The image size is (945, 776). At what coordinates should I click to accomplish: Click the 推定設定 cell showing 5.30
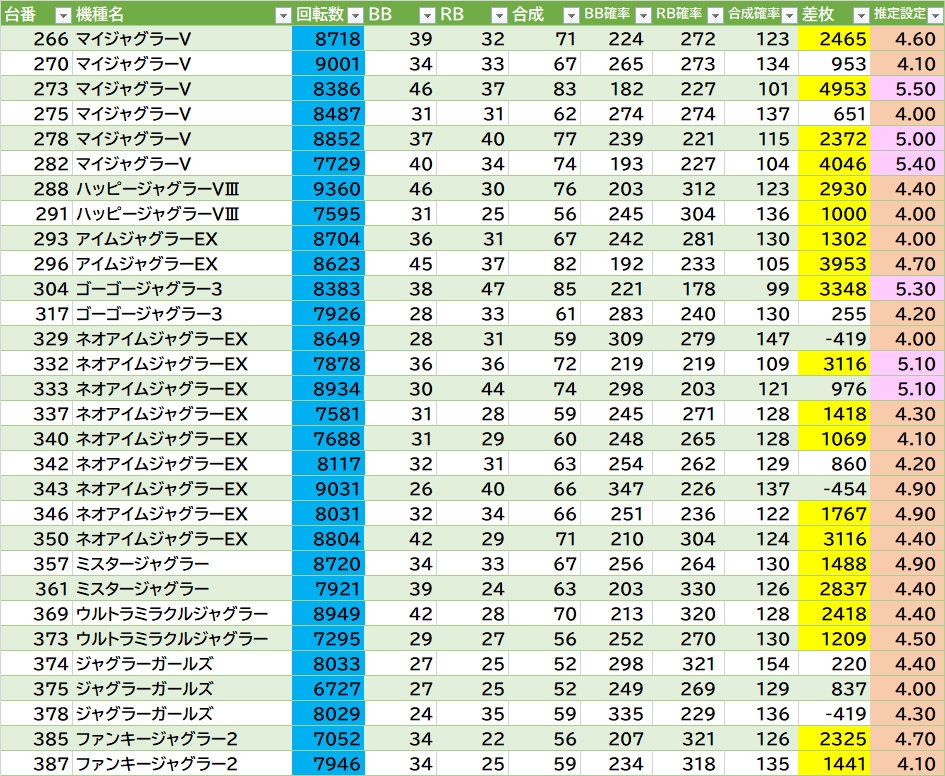(x=908, y=289)
